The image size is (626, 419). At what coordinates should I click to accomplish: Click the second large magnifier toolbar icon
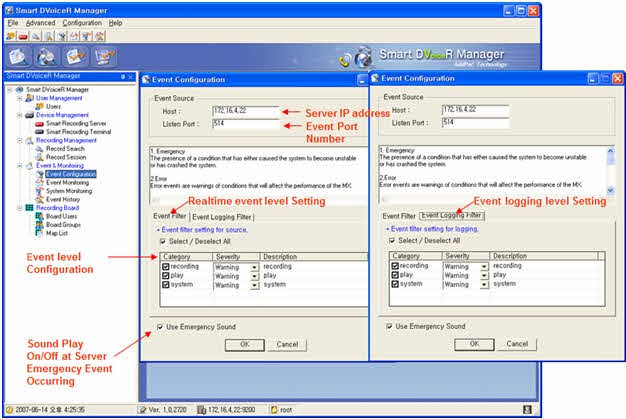pyautogui.click(x=47, y=55)
